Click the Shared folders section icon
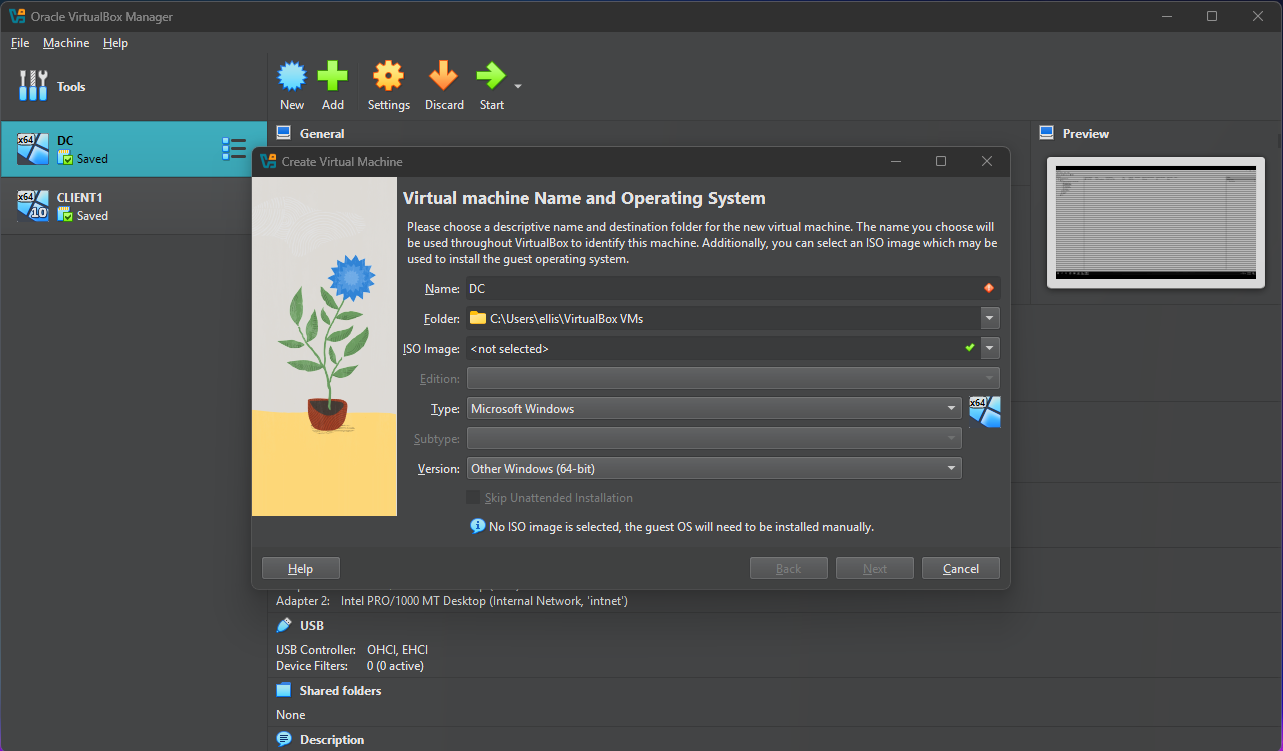 284,690
